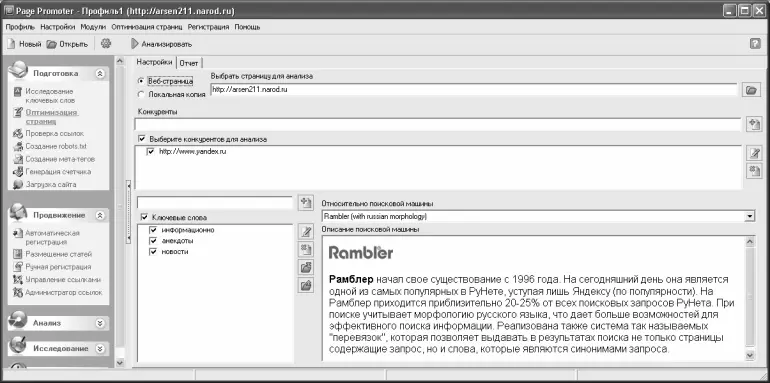Click Управление ссылками sidebar icon

[x=18, y=280]
